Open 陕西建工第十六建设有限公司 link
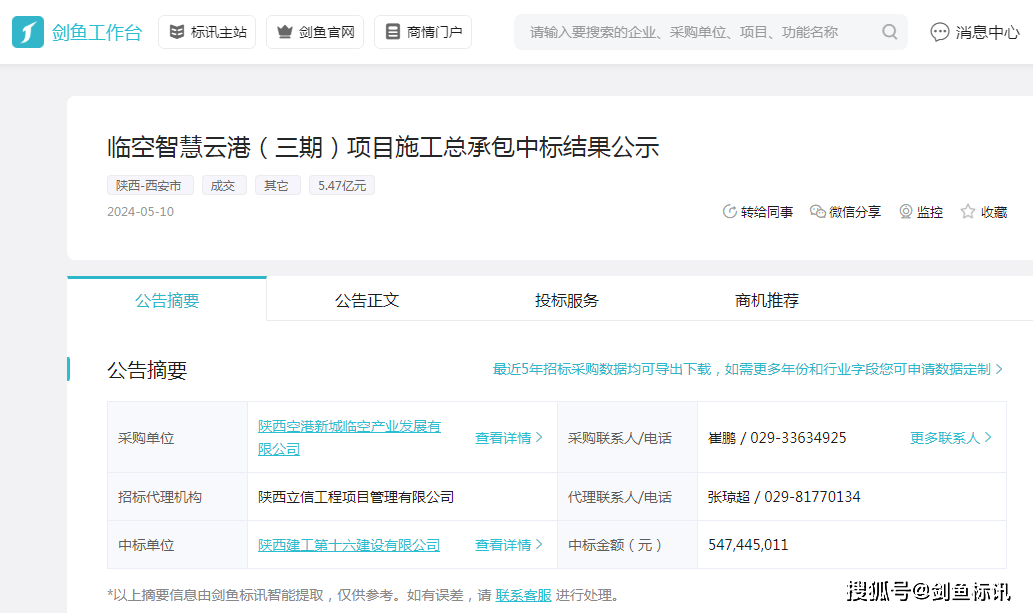The height and width of the screenshot is (613, 1033). tap(349, 545)
